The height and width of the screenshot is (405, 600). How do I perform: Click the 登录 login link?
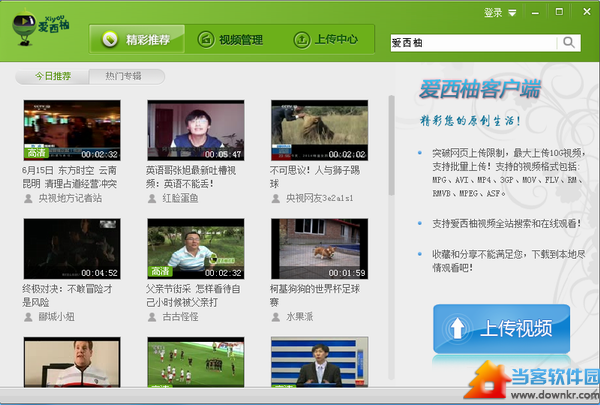(493, 13)
